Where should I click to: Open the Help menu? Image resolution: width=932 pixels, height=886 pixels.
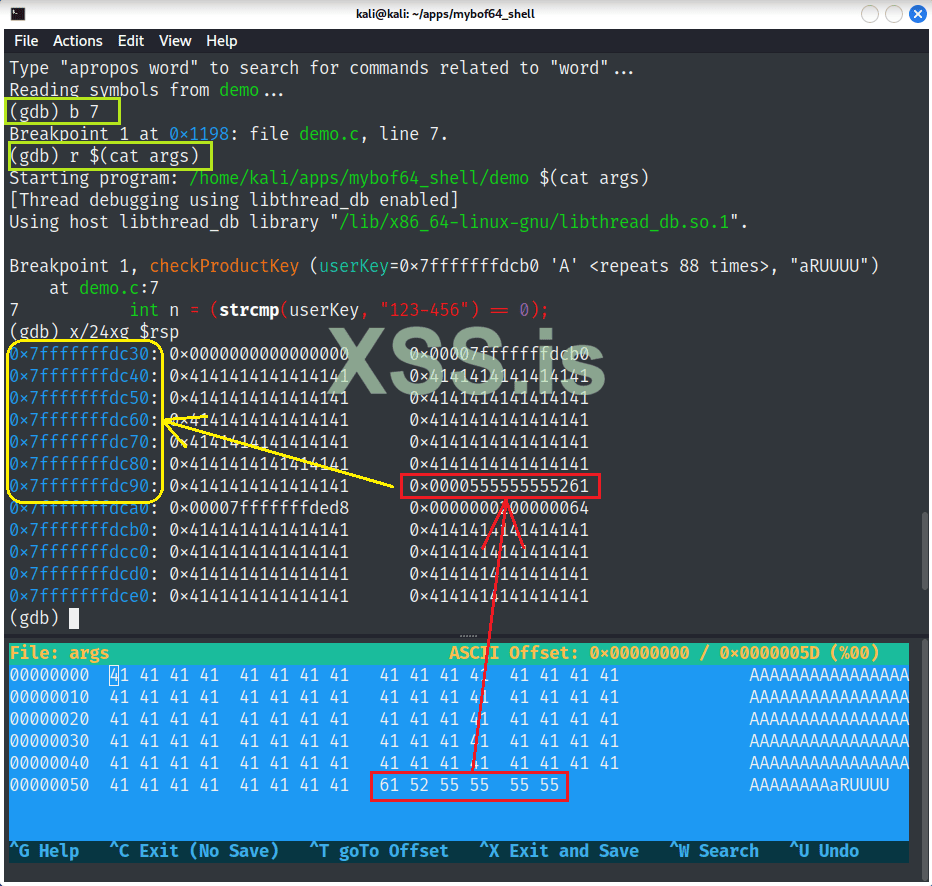[222, 41]
